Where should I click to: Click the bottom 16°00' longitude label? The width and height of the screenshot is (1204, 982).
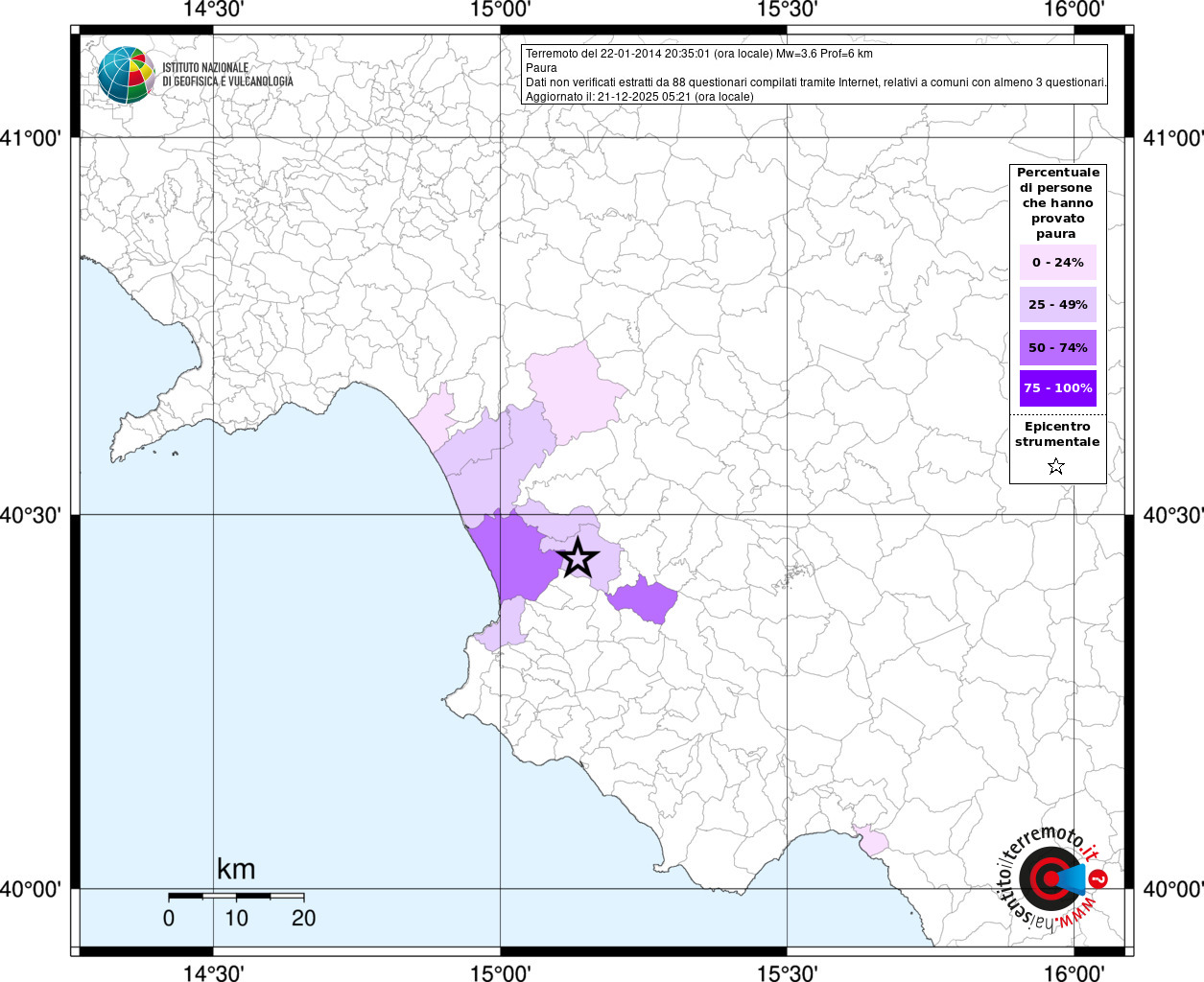[x=1074, y=972]
